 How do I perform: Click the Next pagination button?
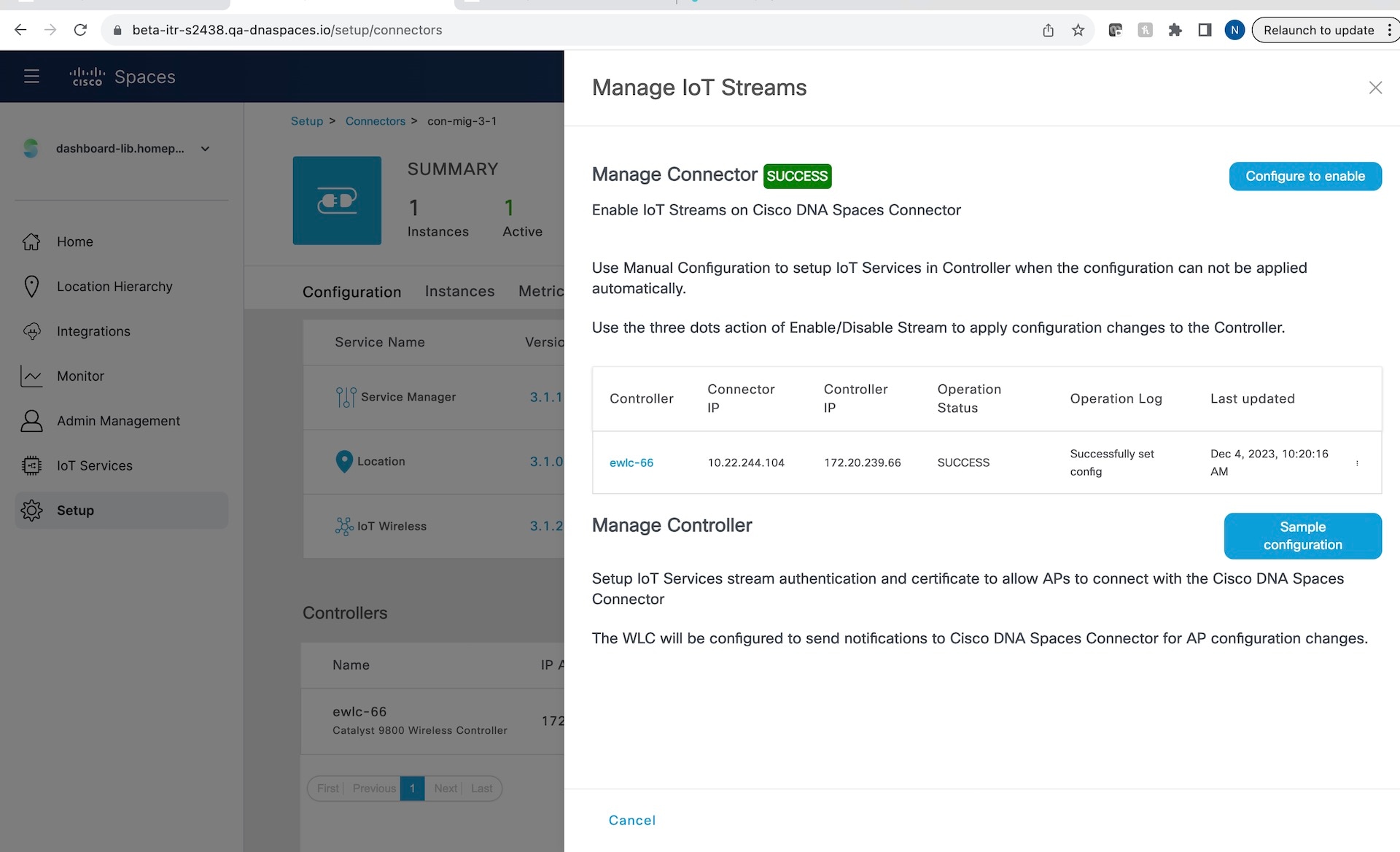(x=446, y=789)
